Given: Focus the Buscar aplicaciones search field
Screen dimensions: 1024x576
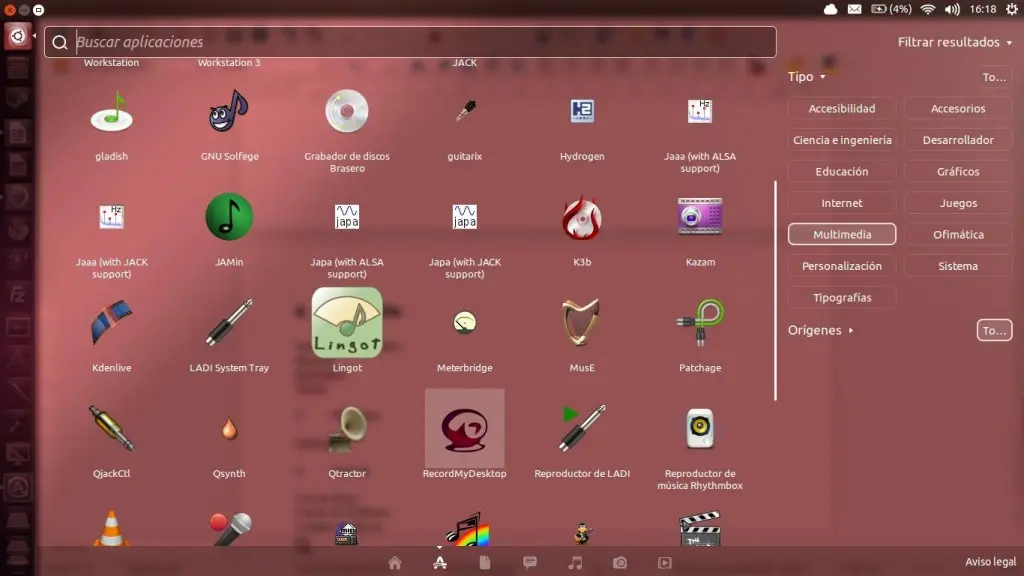Looking at the screenshot, I should pyautogui.click(x=410, y=42).
